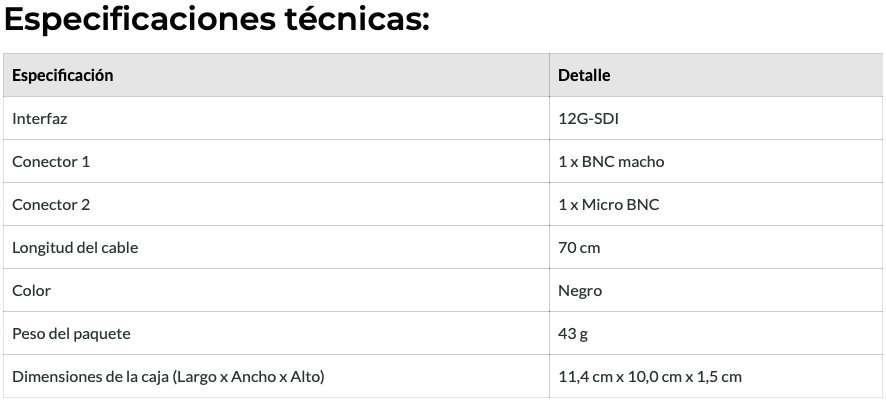Click the 'Peso del paquete' label
886x403 pixels.
pyautogui.click(x=71, y=333)
